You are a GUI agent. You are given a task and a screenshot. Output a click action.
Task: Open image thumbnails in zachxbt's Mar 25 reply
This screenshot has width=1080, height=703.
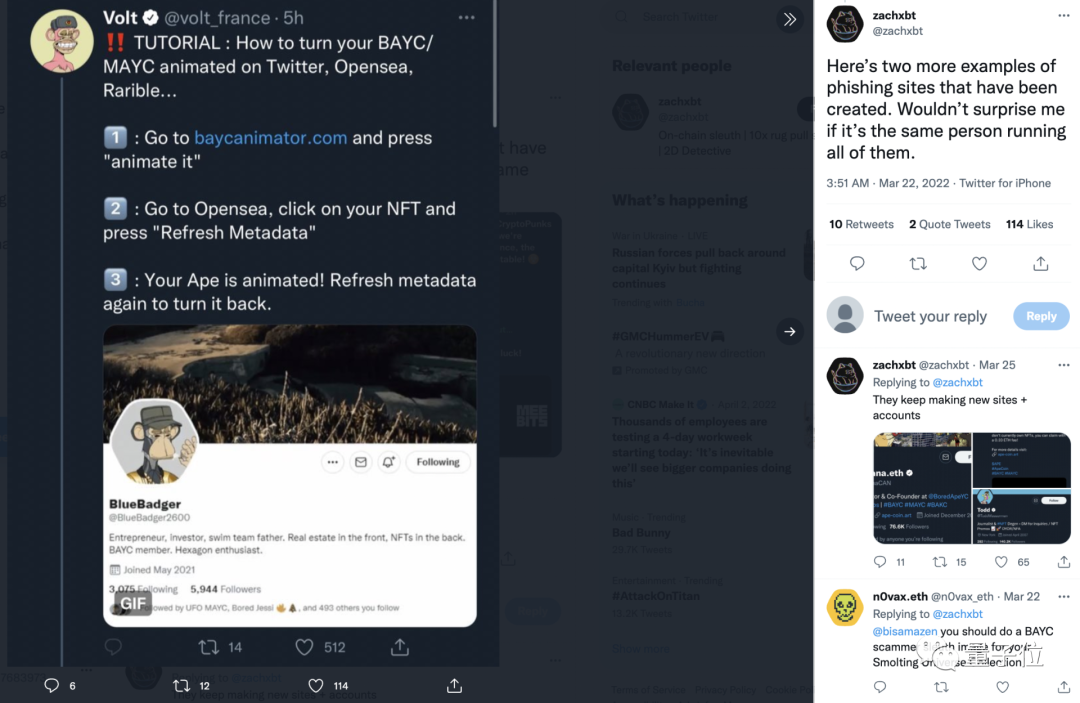(971, 488)
